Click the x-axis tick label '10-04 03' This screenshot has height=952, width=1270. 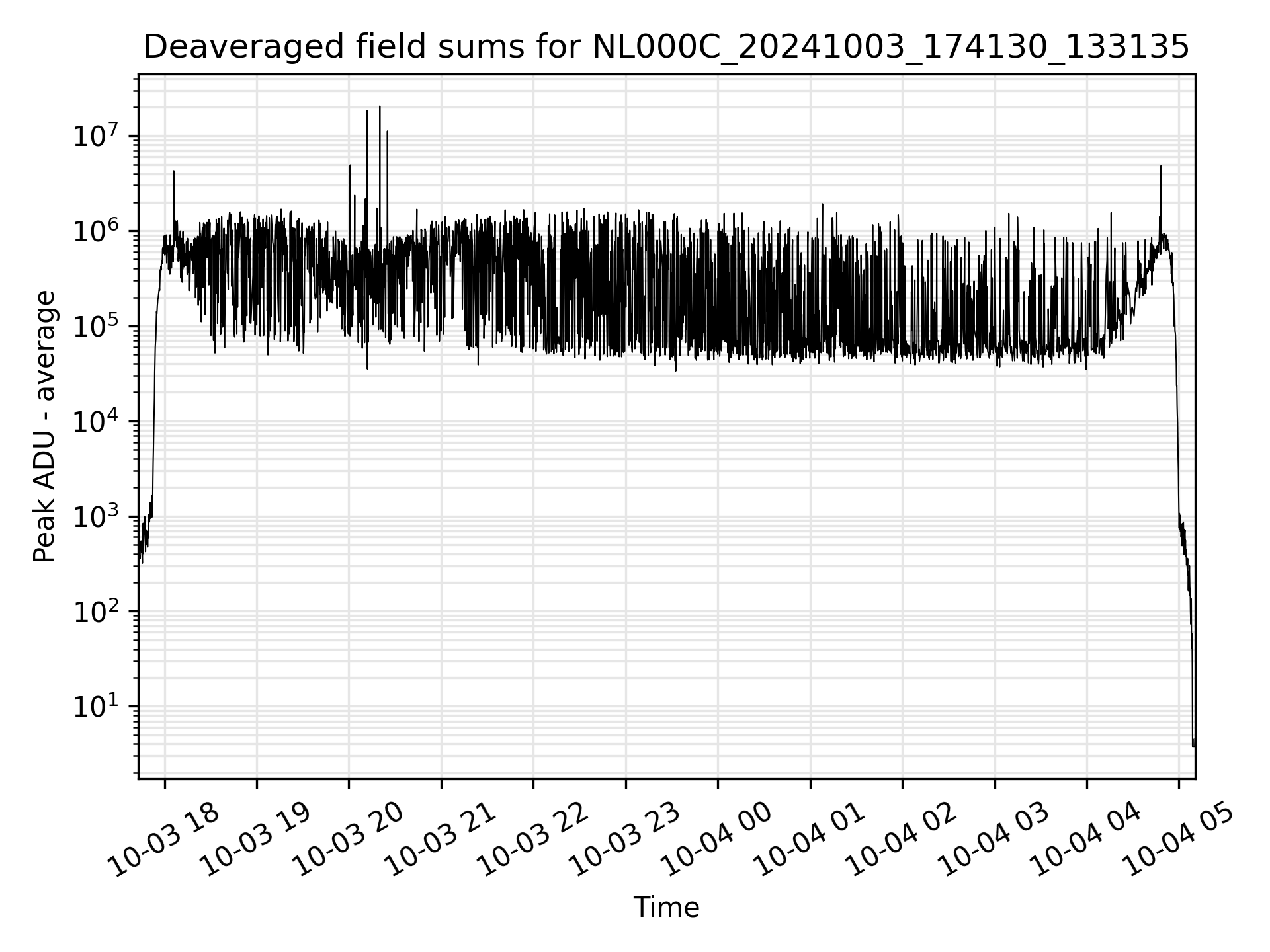994,839
